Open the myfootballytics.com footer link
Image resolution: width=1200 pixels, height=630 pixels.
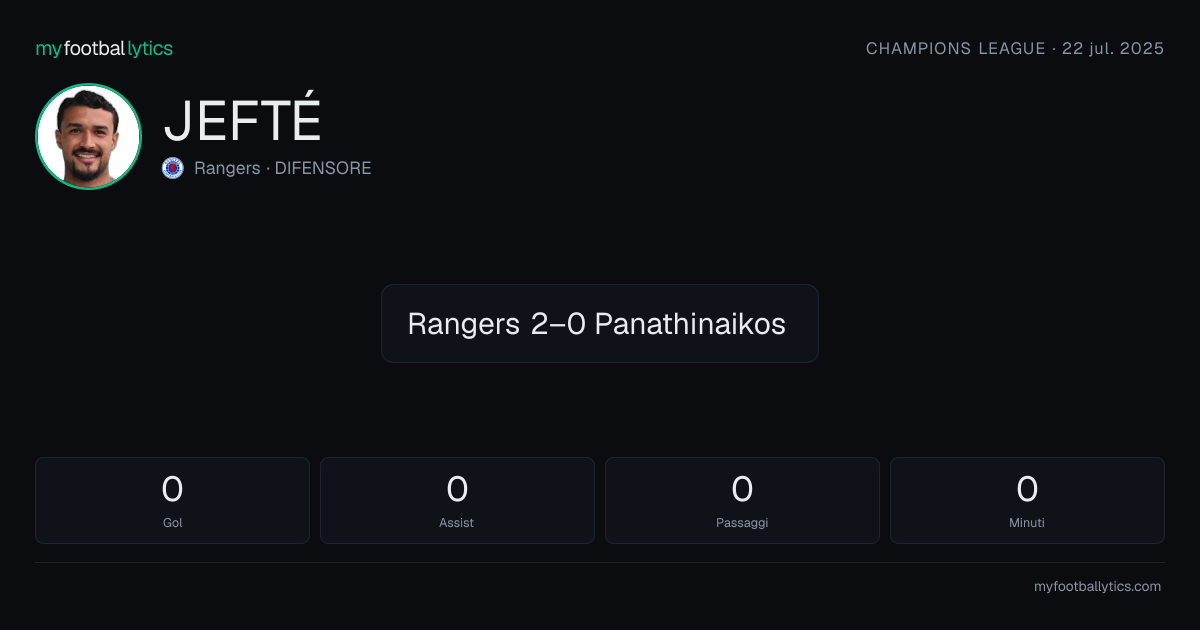pyautogui.click(x=1097, y=587)
